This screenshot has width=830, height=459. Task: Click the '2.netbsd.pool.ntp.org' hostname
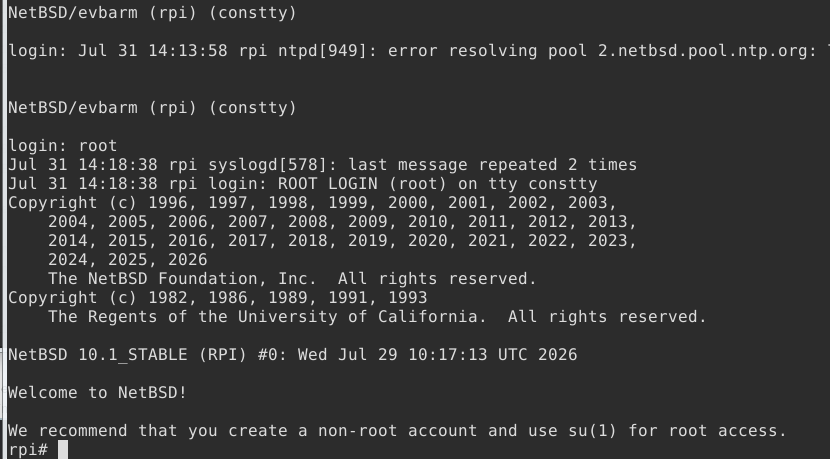tap(702, 51)
